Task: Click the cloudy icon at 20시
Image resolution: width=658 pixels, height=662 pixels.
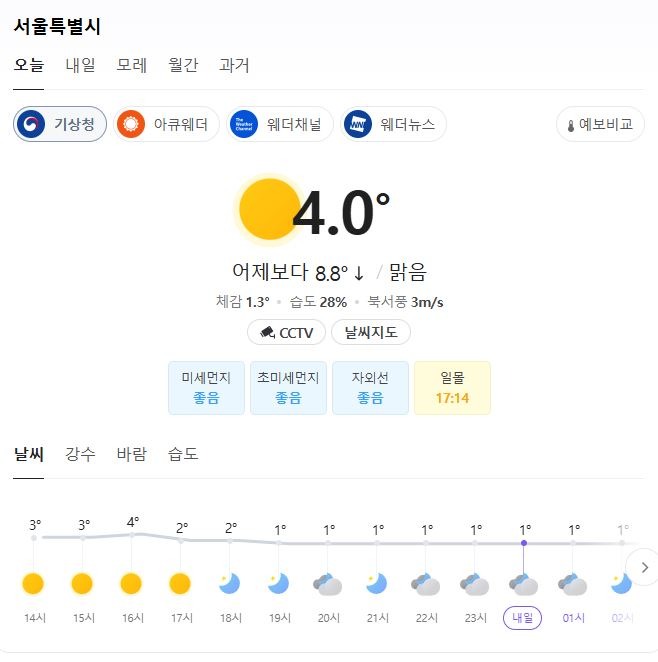Action: [328, 585]
